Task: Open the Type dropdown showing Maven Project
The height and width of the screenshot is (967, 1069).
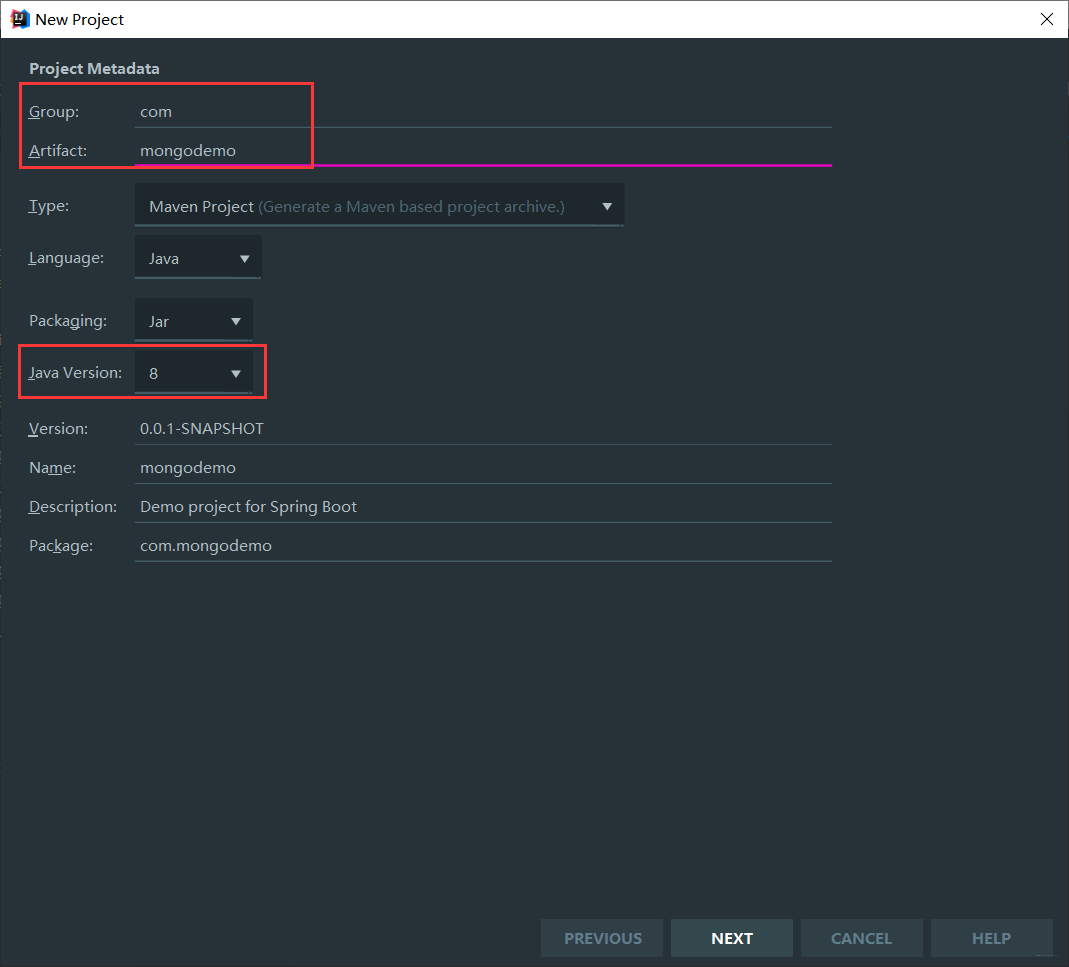Action: (x=379, y=207)
